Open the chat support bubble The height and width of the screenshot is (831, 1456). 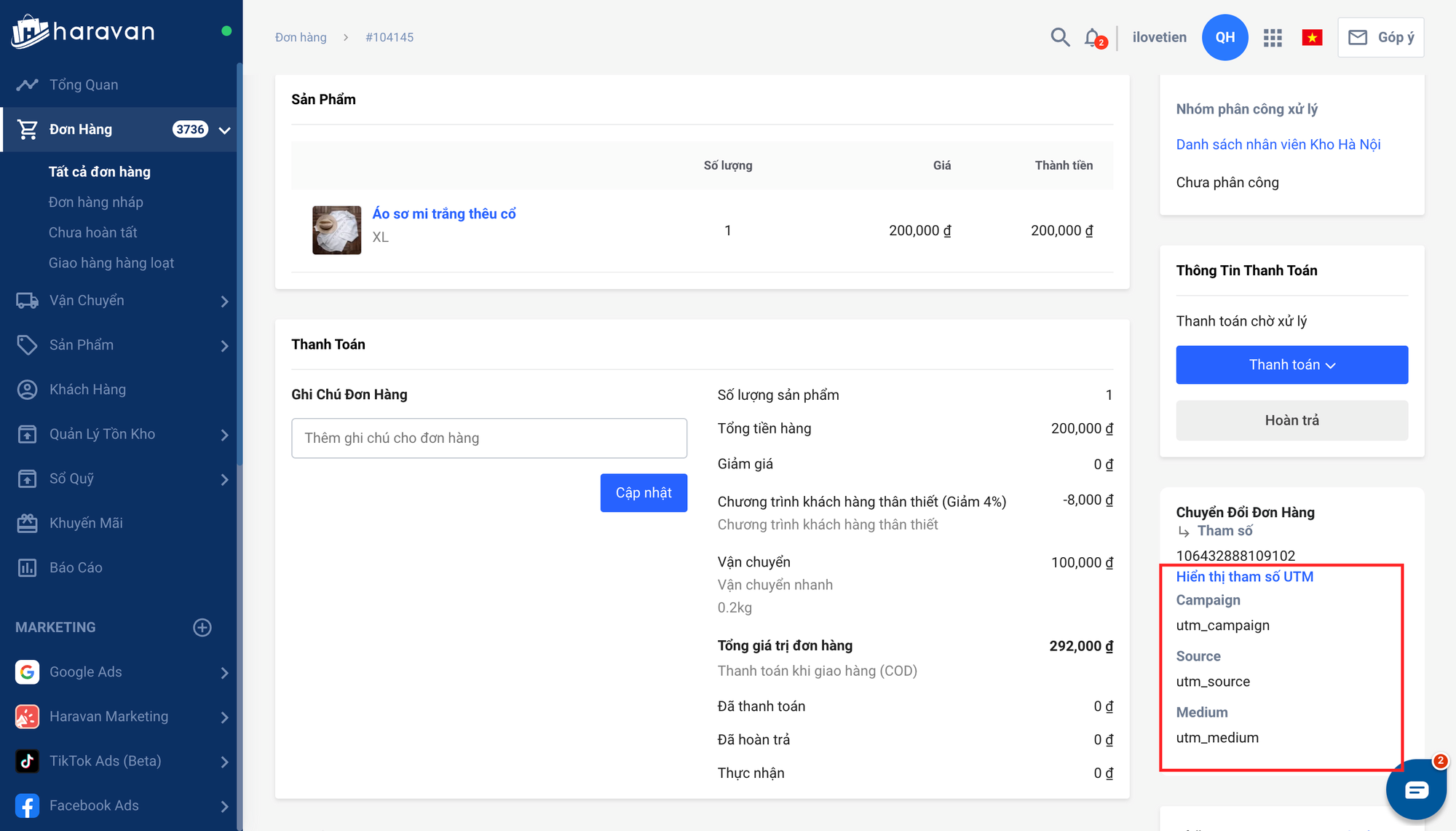tap(1415, 790)
